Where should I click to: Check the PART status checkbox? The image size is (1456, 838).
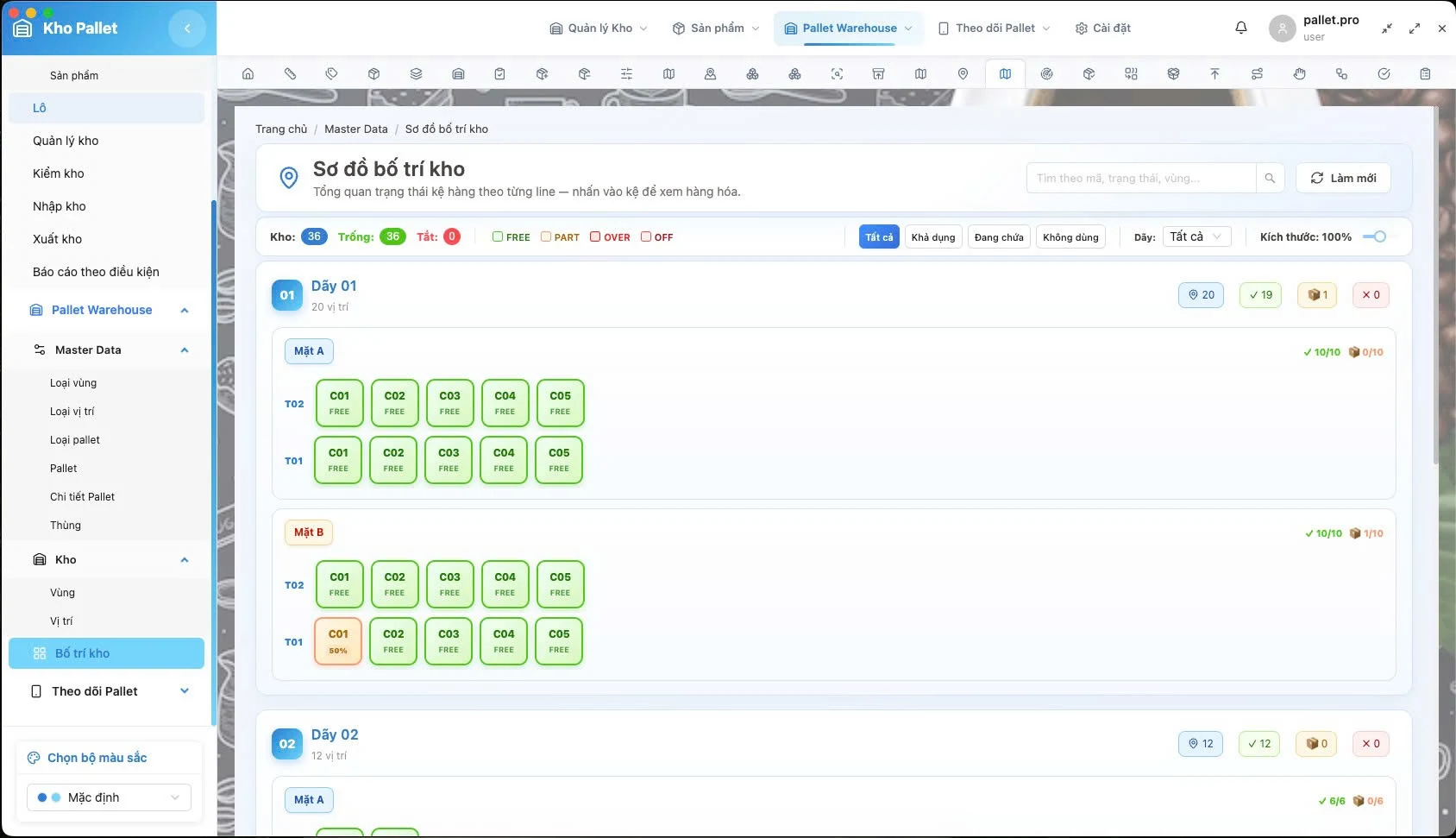coord(546,236)
